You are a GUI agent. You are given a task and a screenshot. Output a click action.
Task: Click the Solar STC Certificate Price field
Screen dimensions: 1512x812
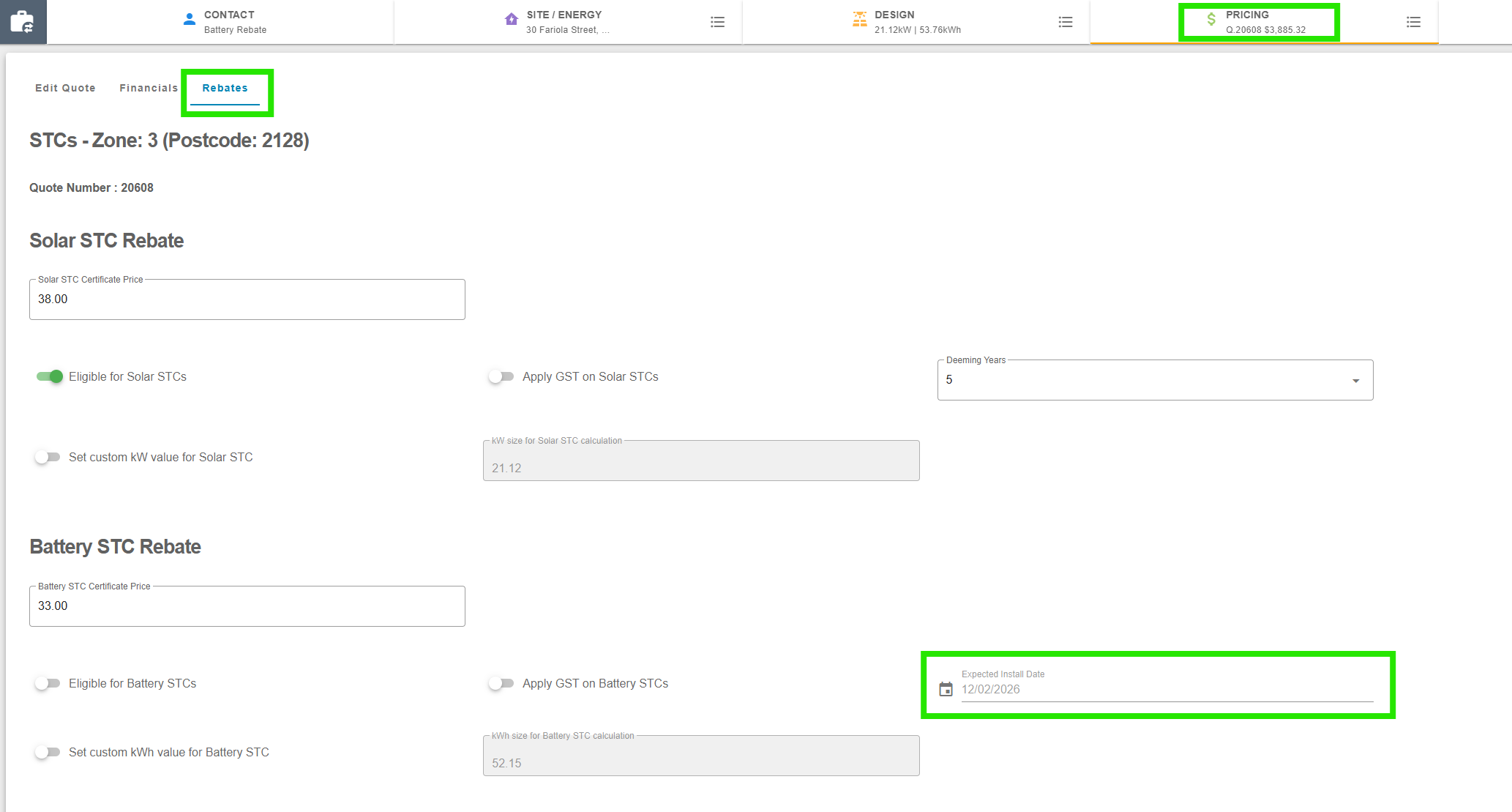tap(247, 299)
